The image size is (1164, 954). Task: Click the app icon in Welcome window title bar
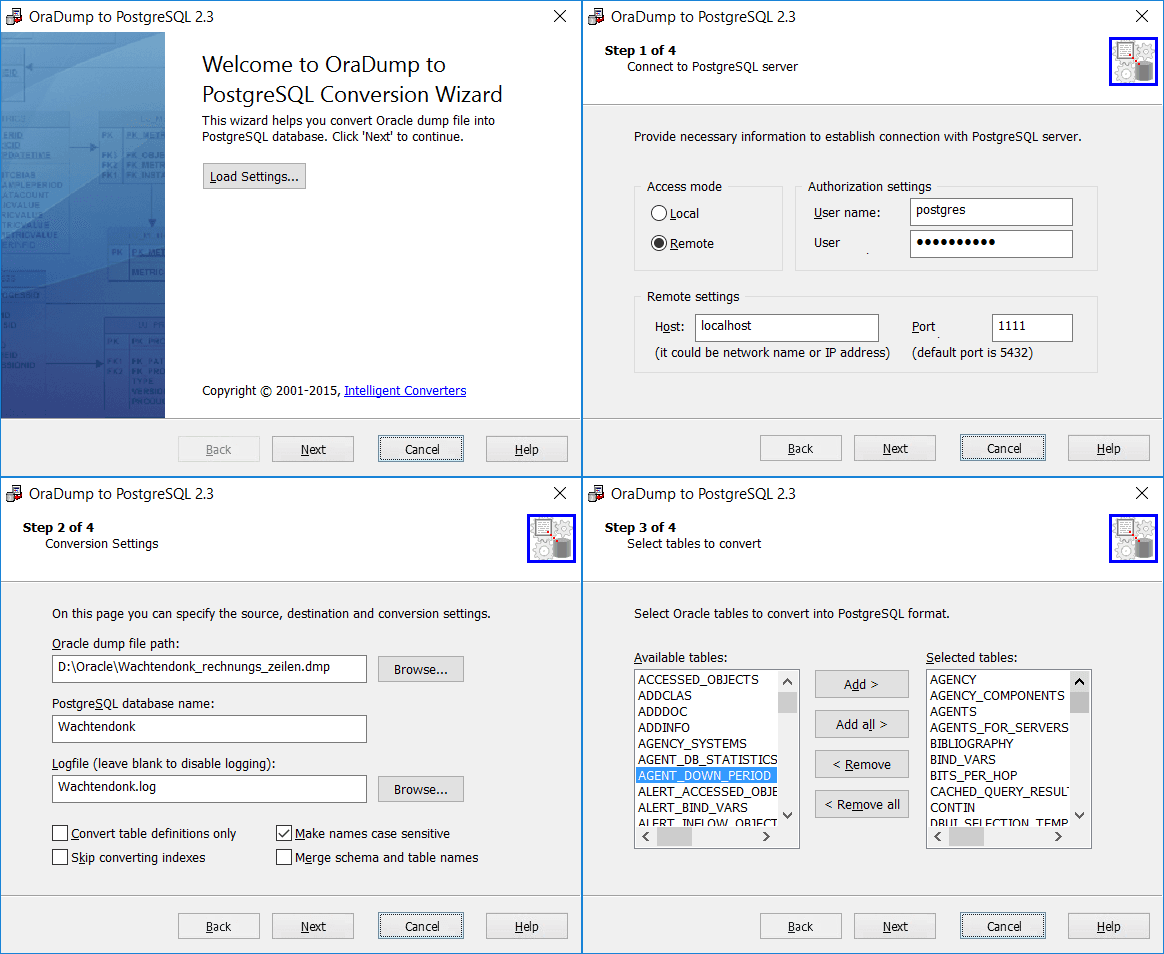[13, 16]
